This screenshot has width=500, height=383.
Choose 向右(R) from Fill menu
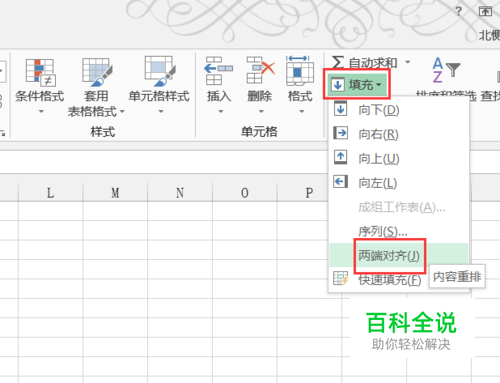pyautogui.click(x=399, y=134)
